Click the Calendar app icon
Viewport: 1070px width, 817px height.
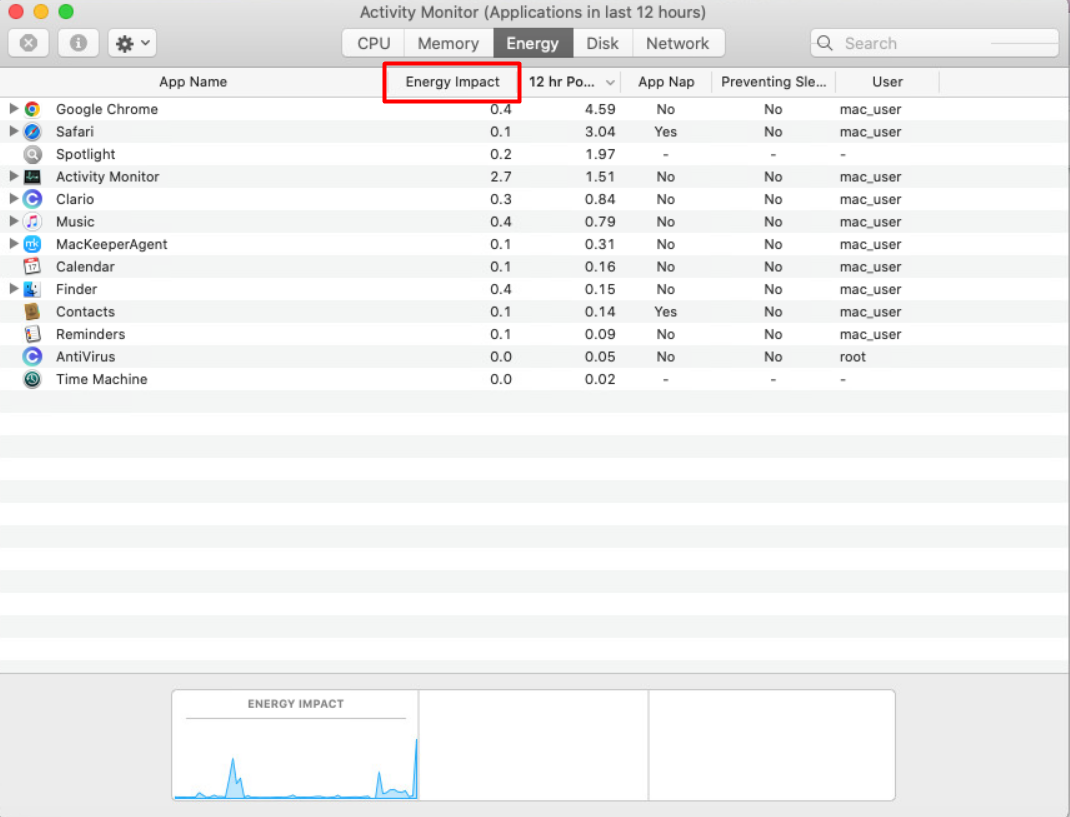(32, 267)
